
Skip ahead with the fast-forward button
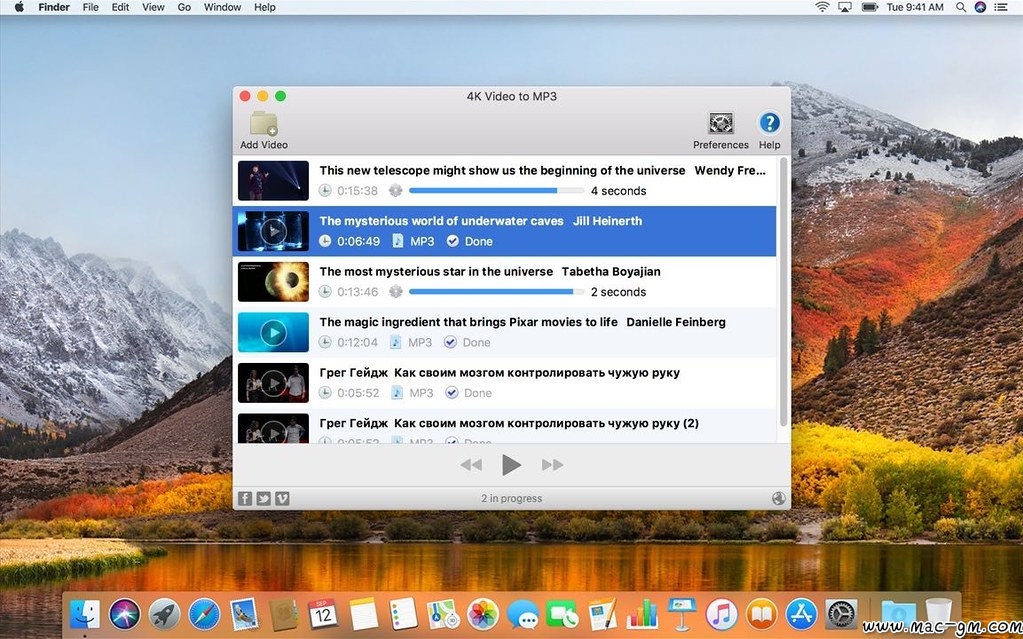click(552, 465)
